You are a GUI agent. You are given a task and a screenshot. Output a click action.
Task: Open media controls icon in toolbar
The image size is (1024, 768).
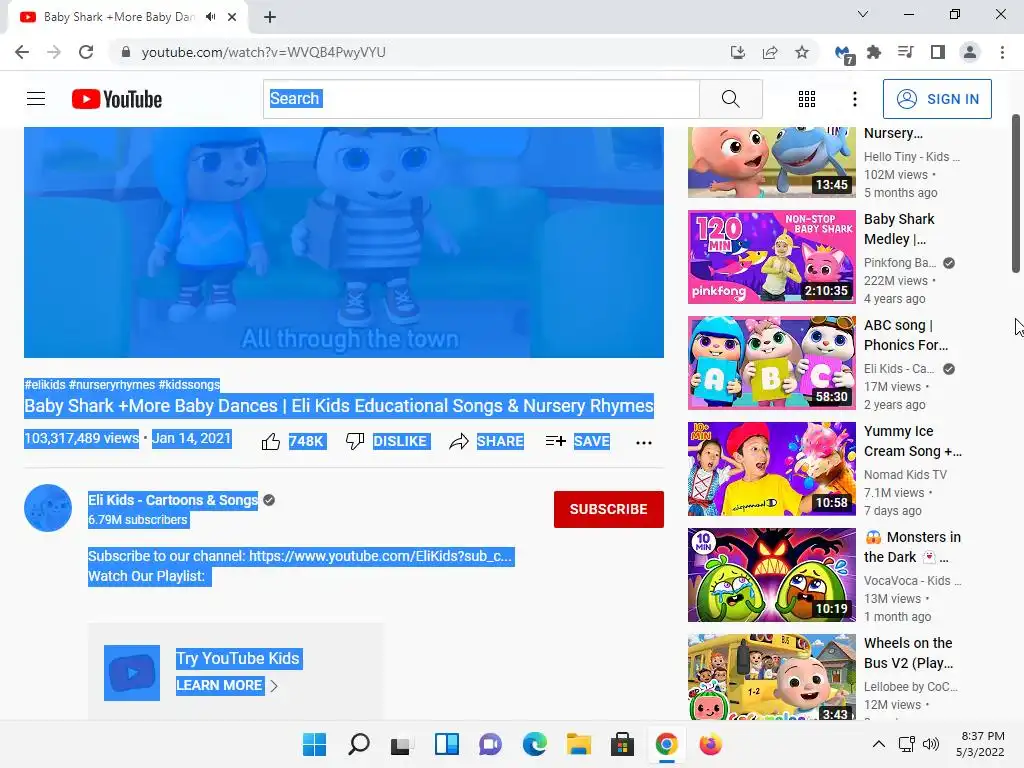pyautogui.click(x=905, y=52)
